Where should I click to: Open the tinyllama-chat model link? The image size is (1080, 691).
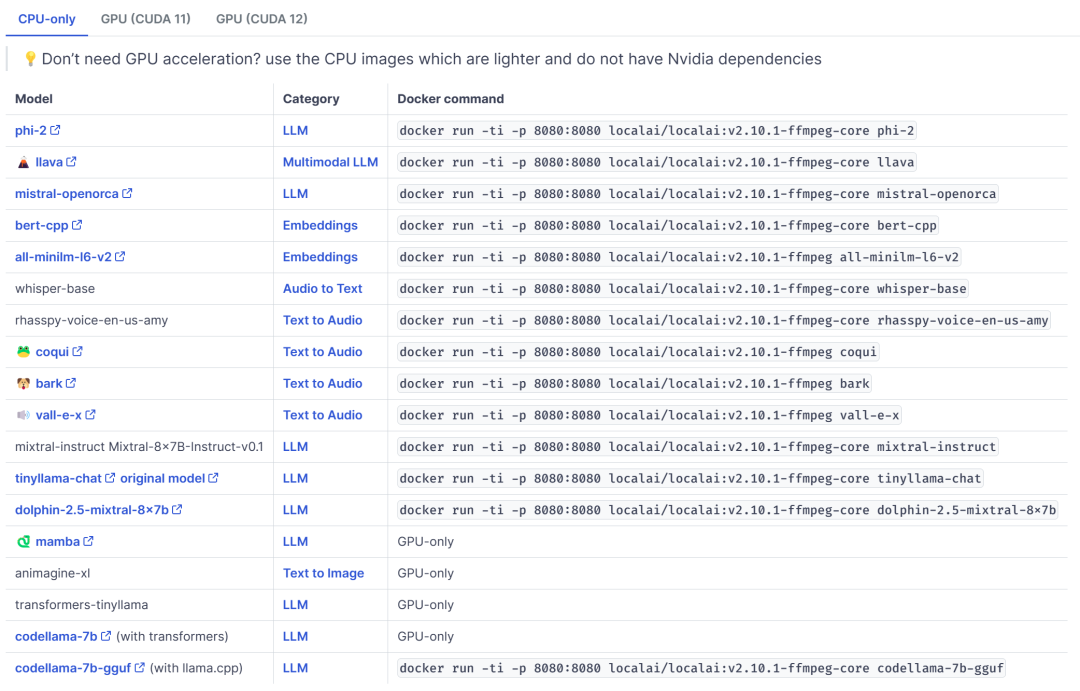(59, 479)
